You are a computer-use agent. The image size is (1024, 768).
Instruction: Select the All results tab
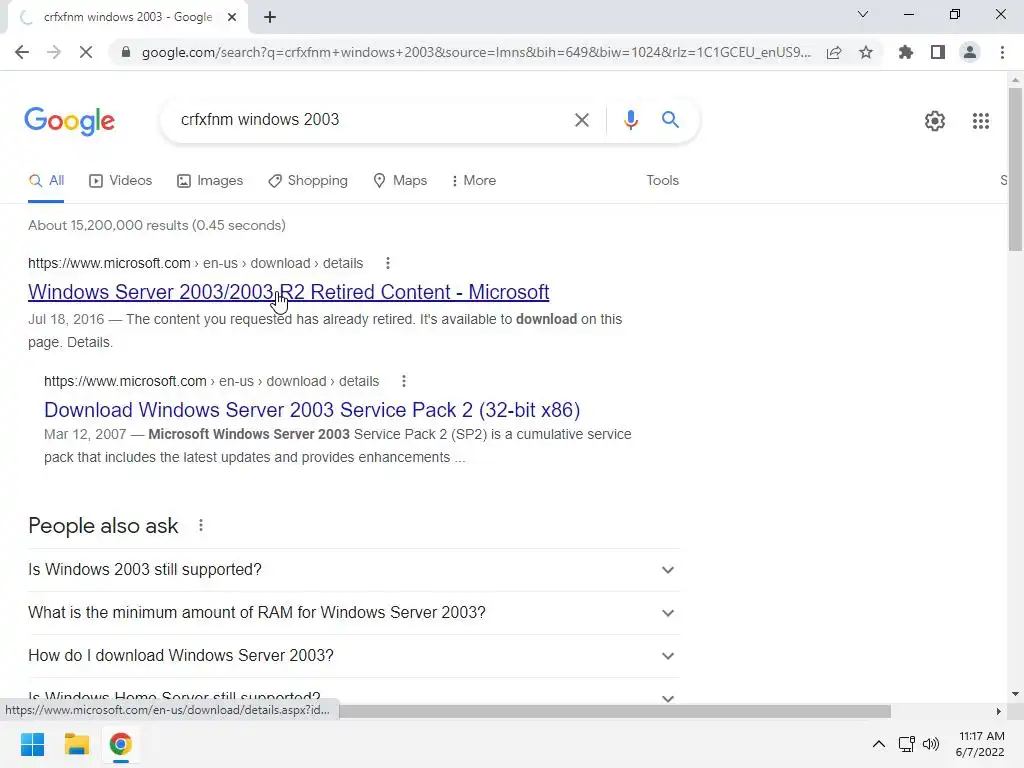(x=46, y=181)
